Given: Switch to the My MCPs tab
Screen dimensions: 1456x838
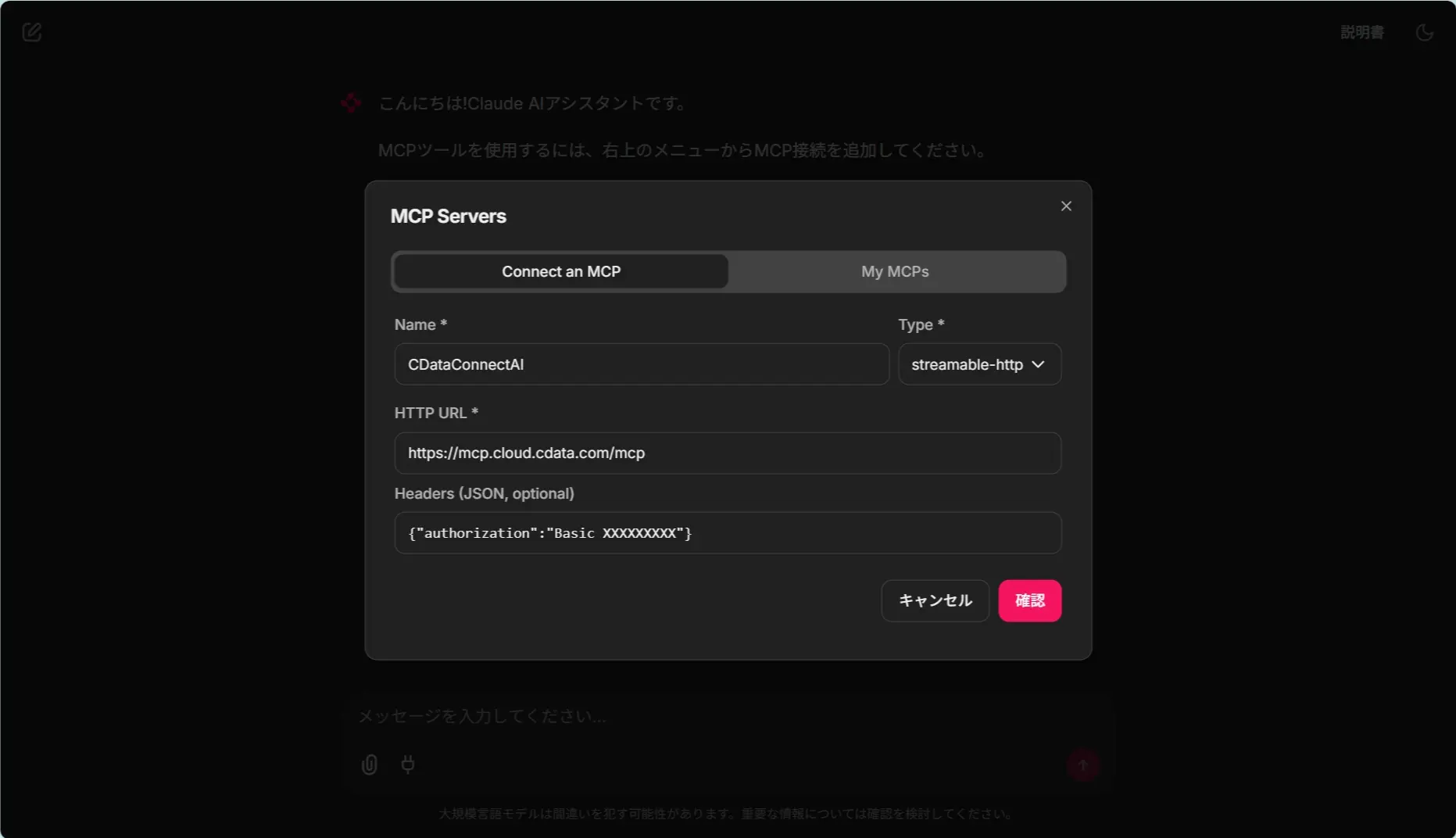Looking at the screenshot, I should (895, 271).
